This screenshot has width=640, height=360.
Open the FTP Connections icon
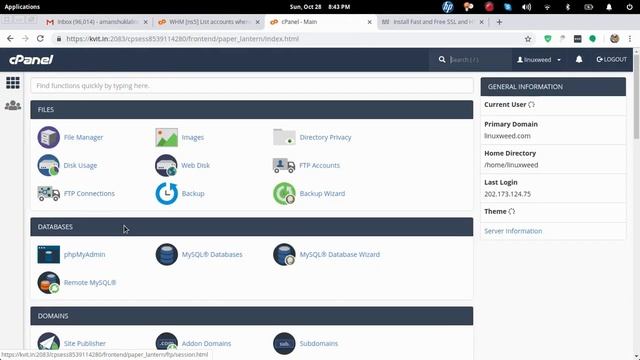pyautogui.click(x=49, y=193)
